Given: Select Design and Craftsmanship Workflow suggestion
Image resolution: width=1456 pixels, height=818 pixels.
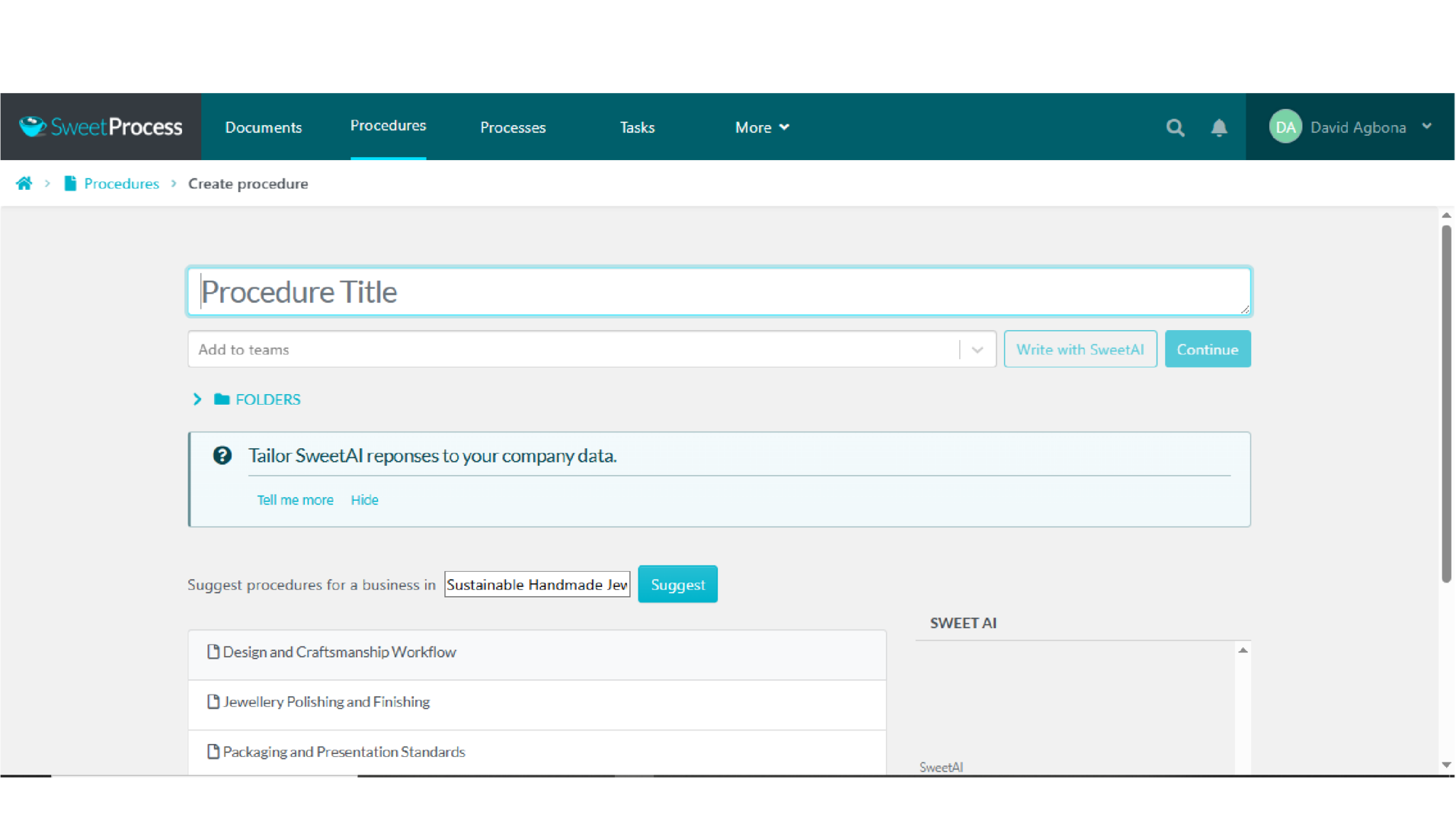Looking at the screenshot, I should 537,654.
